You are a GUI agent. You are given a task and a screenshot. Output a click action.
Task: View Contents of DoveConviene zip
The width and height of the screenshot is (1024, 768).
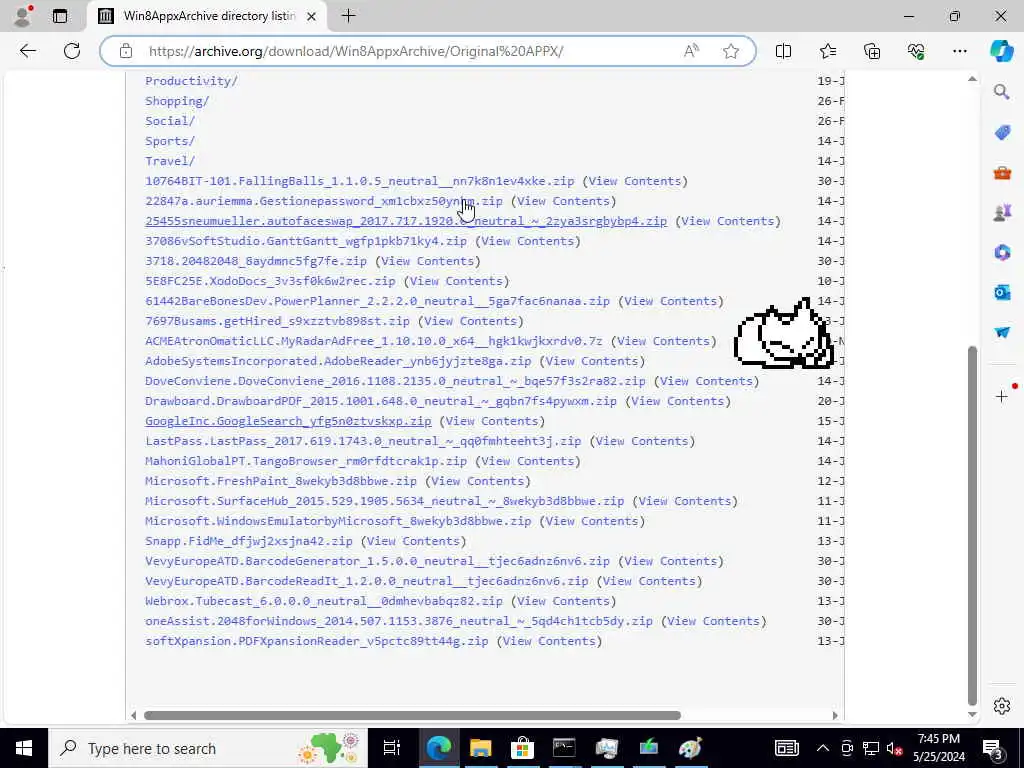click(x=706, y=381)
